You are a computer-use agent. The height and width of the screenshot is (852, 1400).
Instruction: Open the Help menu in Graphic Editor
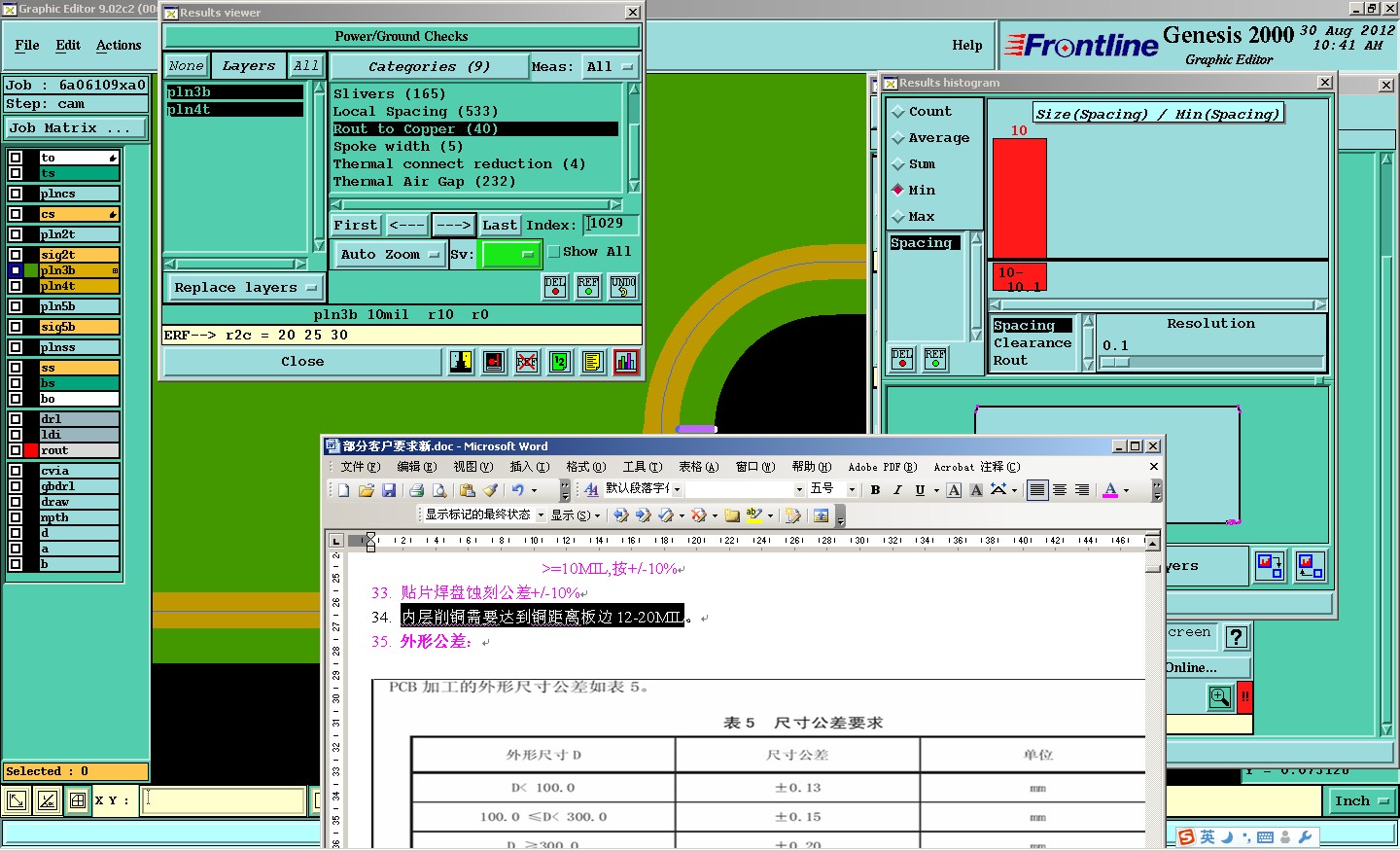pos(967,46)
